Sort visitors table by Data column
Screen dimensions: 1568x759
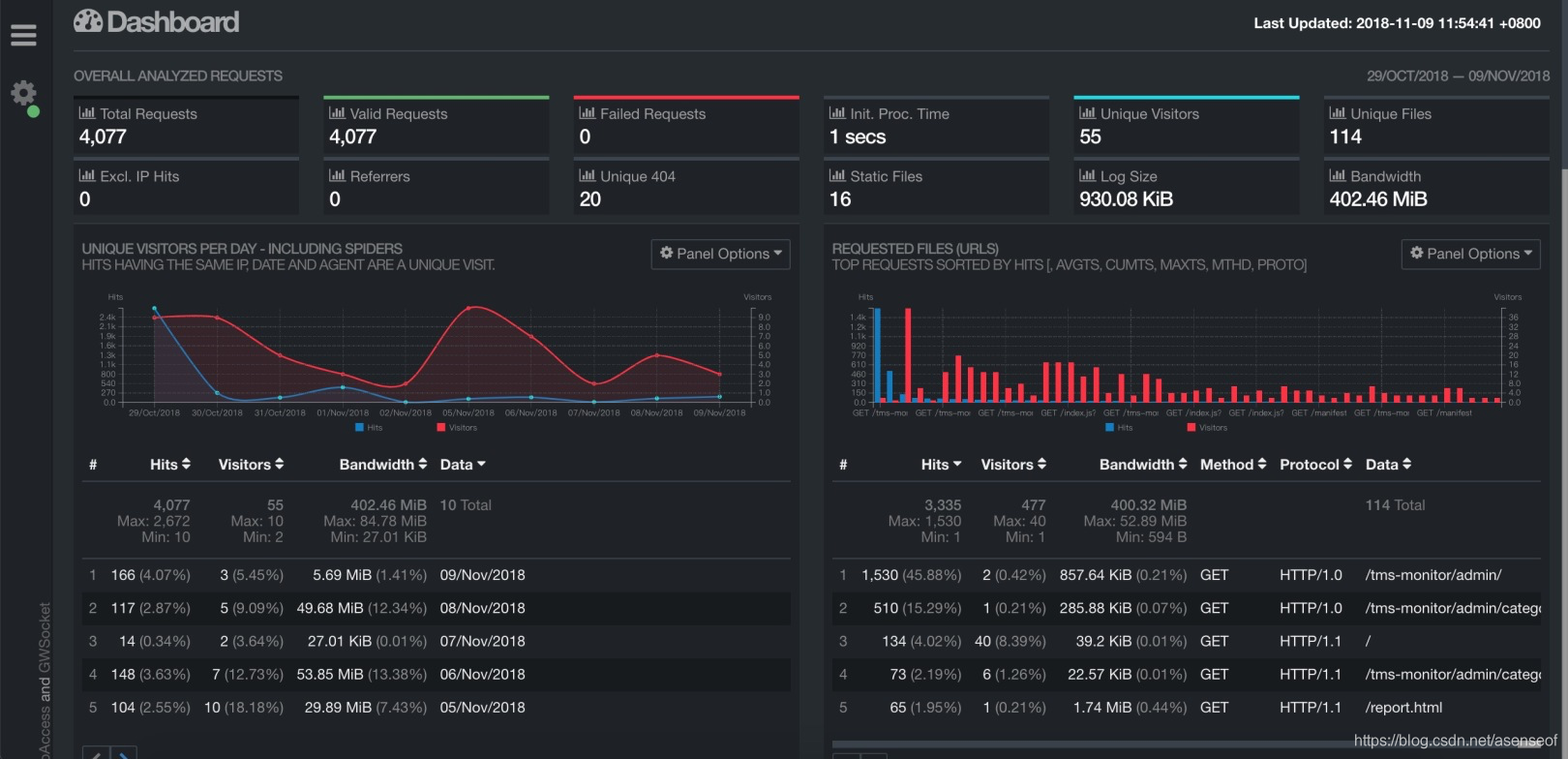[463, 465]
